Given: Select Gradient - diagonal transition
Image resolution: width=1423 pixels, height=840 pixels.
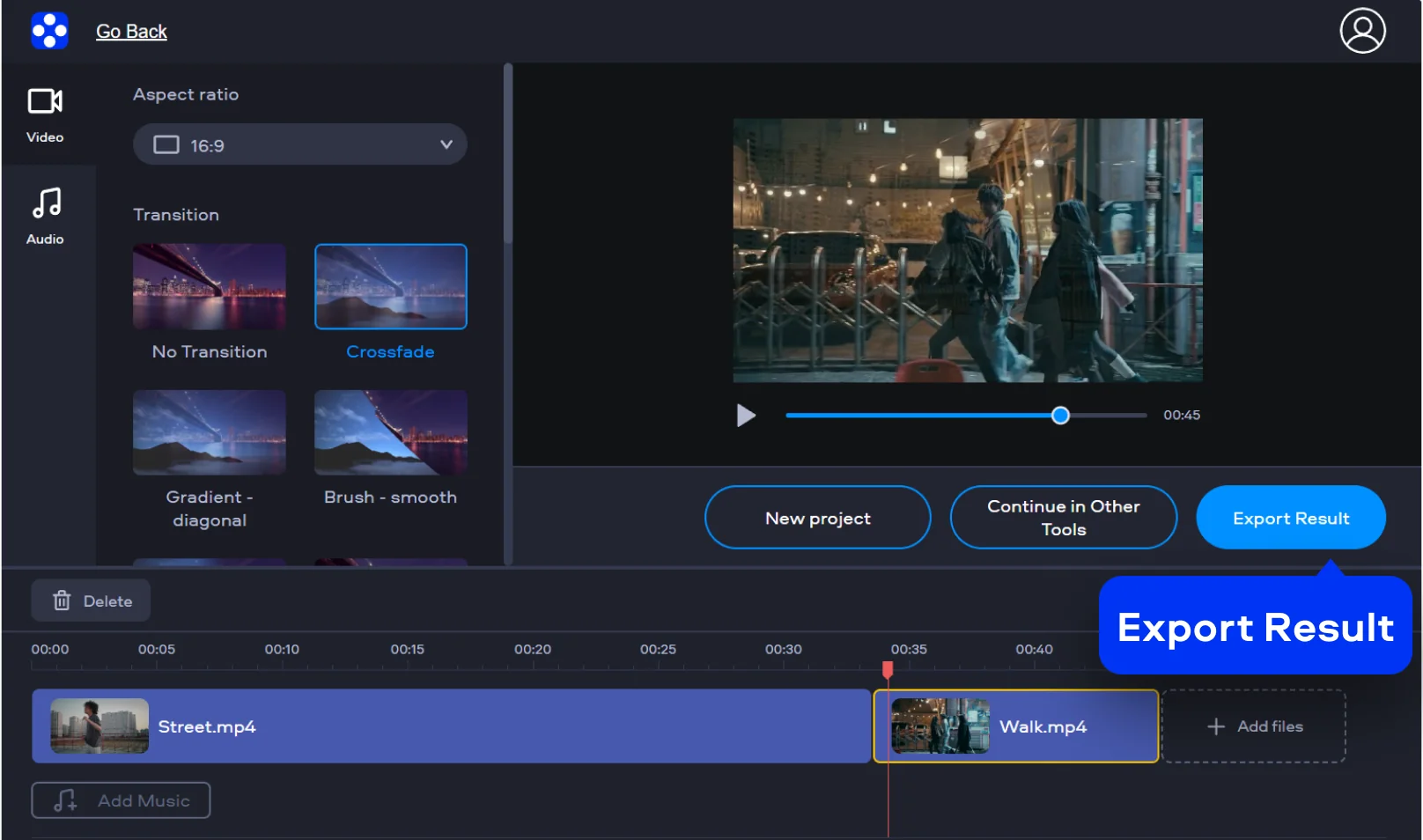Looking at the screenshot, I should 210,432.
